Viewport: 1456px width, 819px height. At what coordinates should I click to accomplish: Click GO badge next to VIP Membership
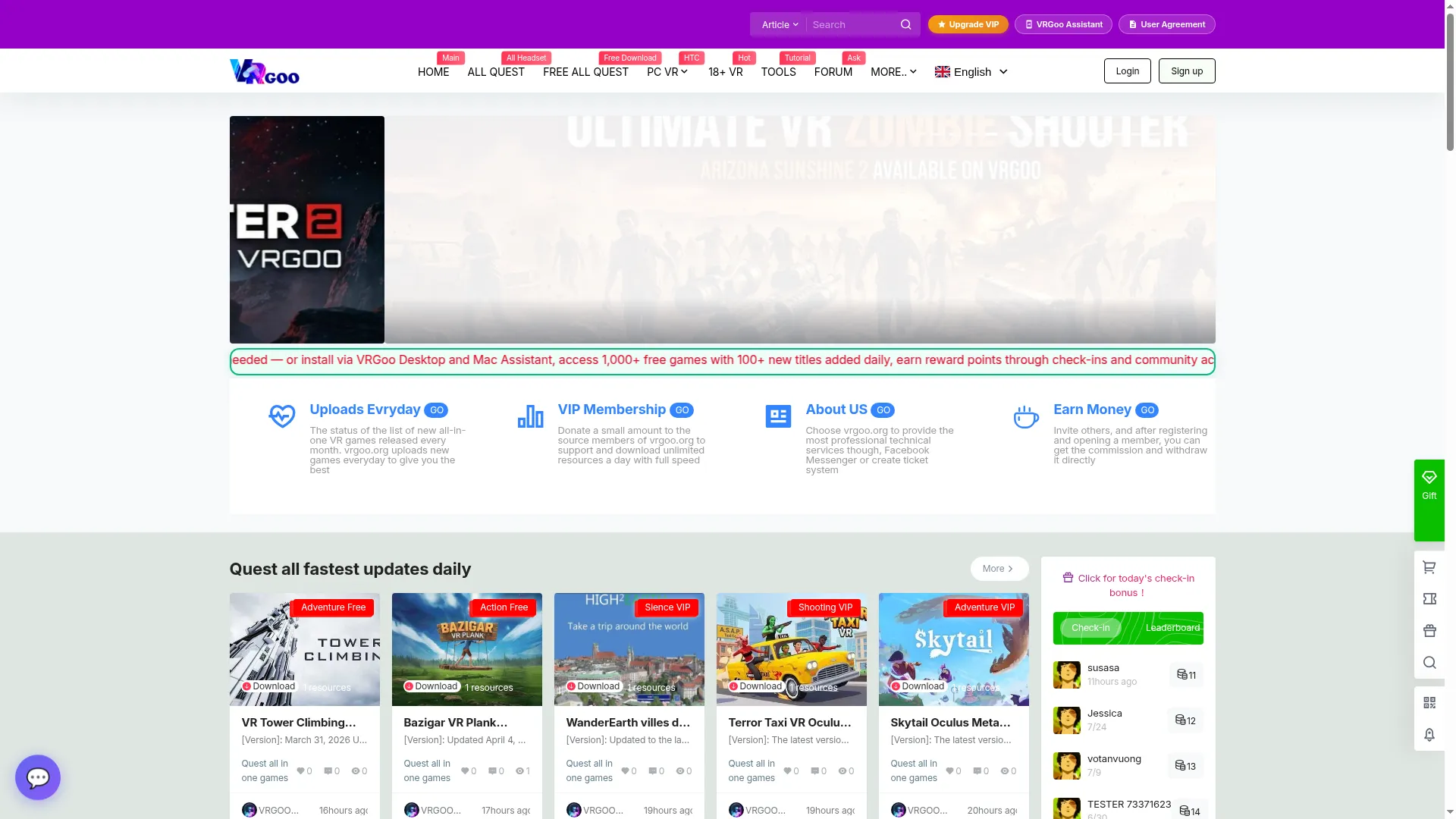tap(682, 410)
